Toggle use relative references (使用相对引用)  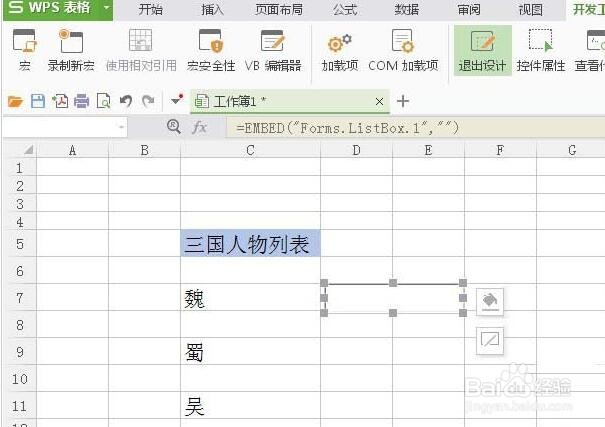[141, 50]
